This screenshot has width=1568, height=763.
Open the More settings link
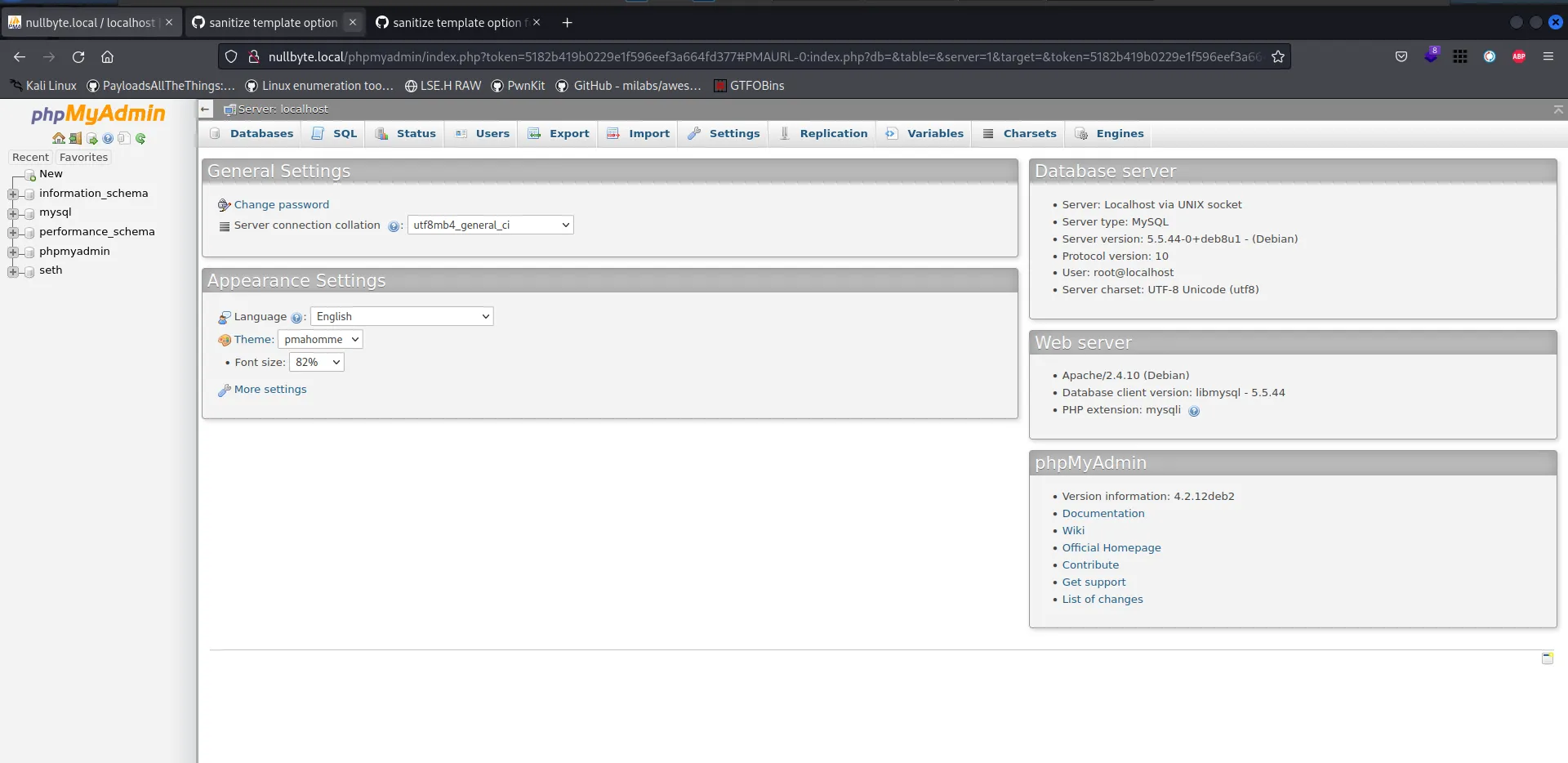point(270,389)
